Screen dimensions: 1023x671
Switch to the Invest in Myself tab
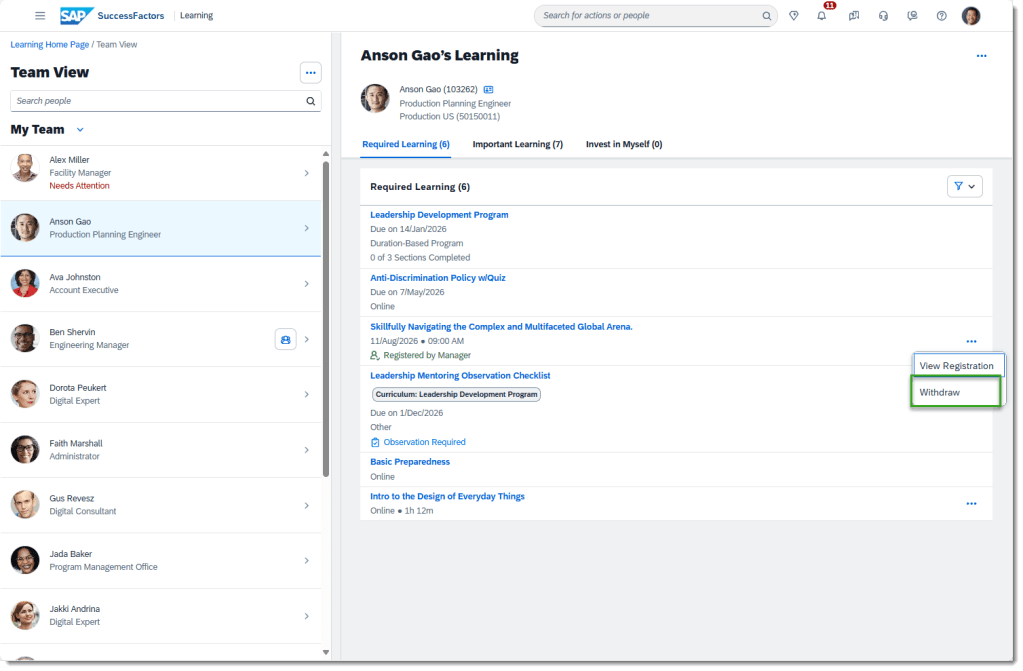623,144
